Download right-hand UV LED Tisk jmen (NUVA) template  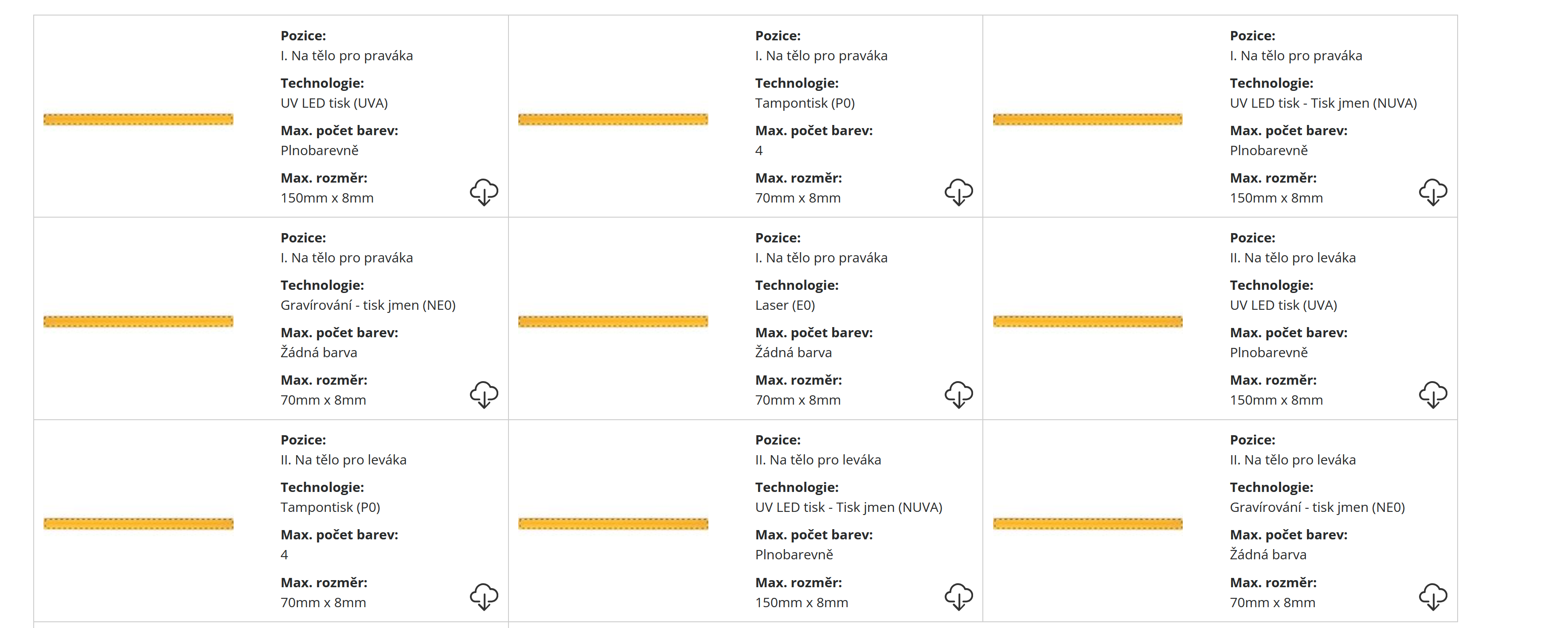pos(1433,192)
